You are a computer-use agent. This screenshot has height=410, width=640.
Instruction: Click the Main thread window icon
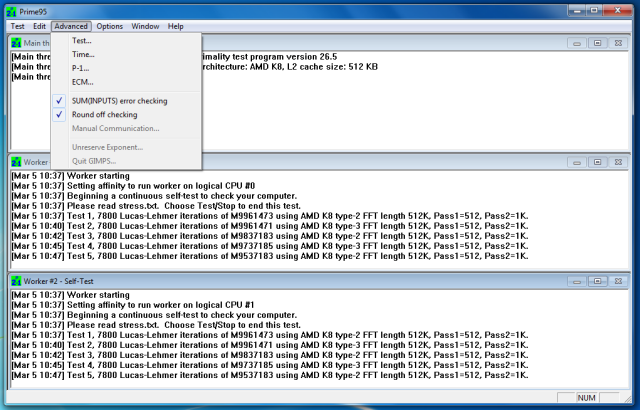point(16,43)
